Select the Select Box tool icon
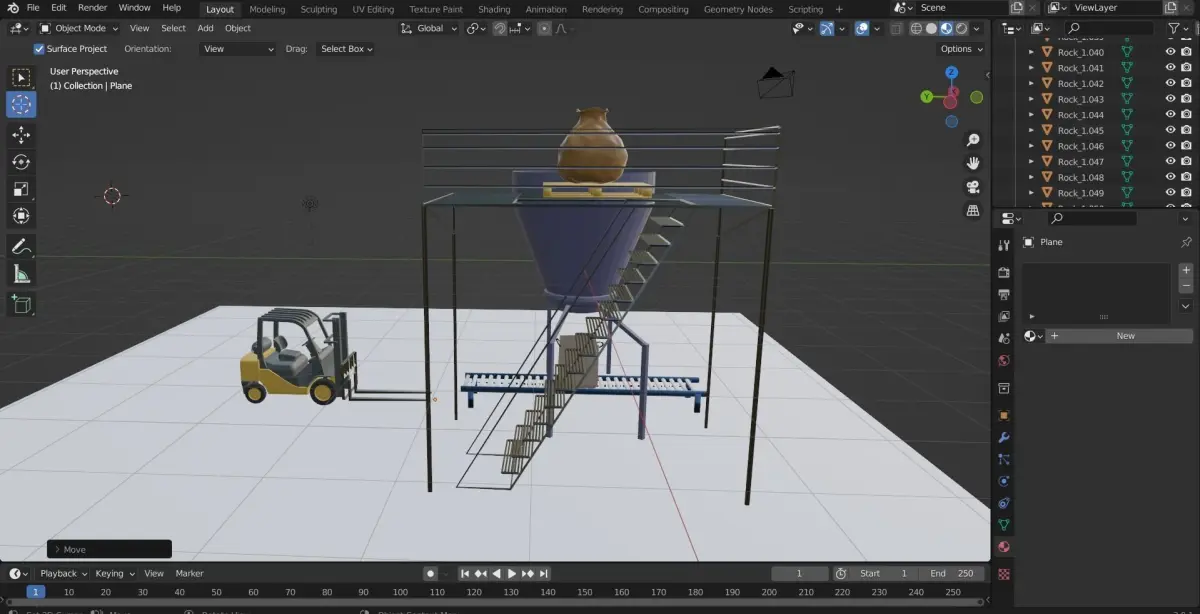 21,77
